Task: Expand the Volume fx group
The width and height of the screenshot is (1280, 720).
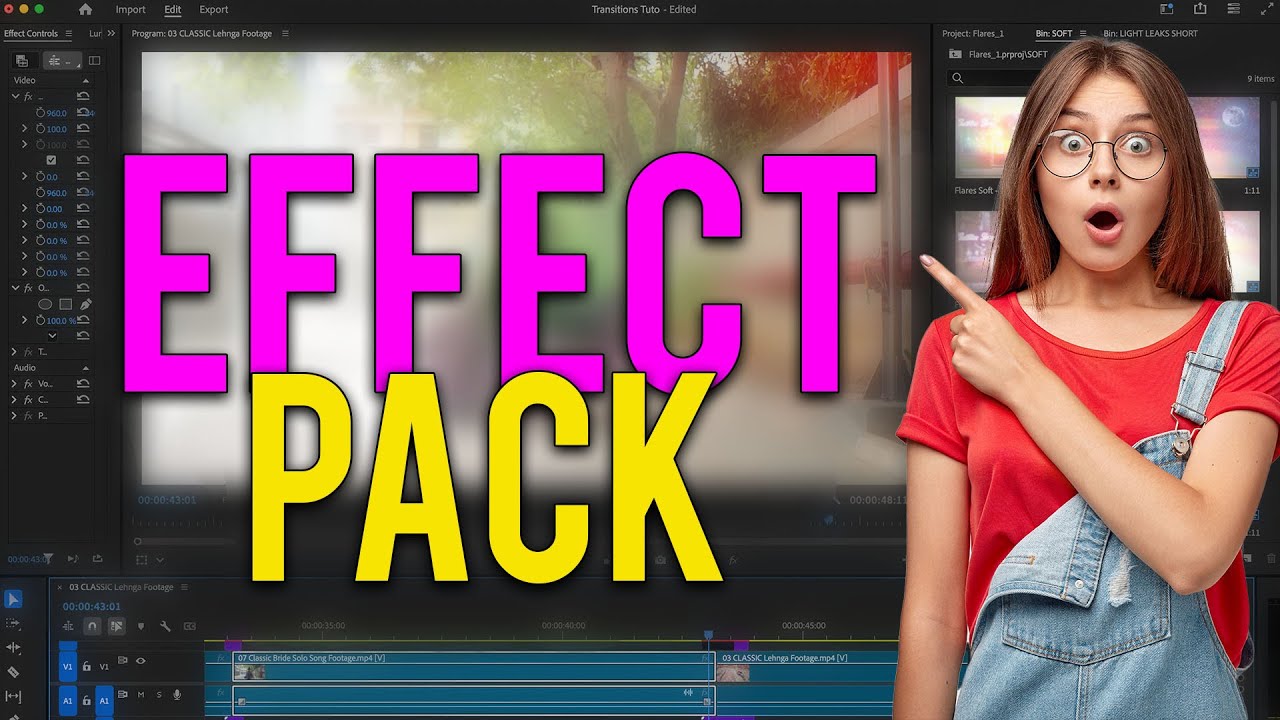Action: tap(15, 384)
